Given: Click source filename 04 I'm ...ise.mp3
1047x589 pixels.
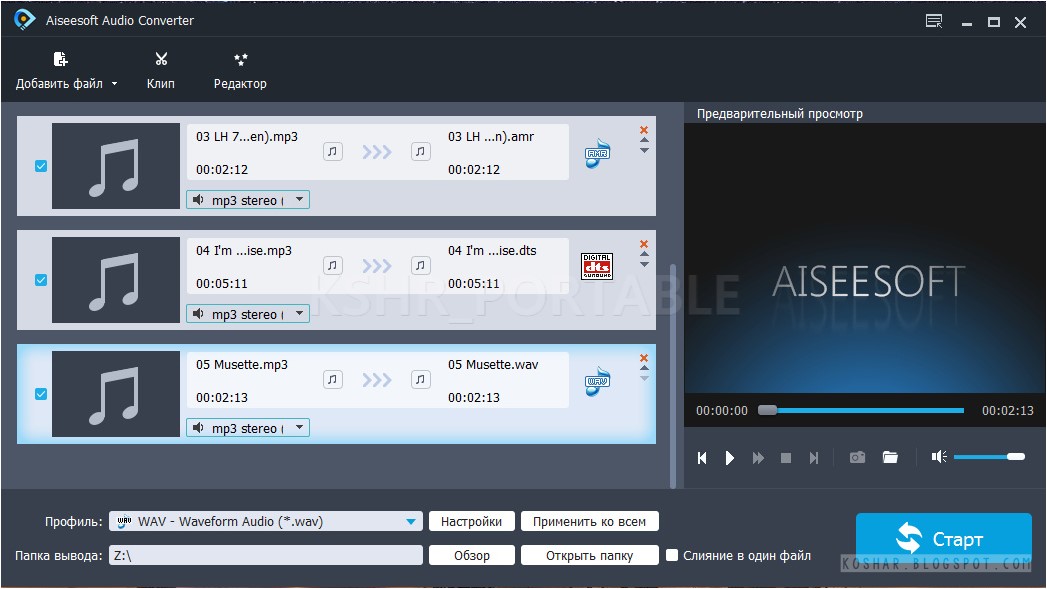Looking at the screenshot, I should [244, 250].
